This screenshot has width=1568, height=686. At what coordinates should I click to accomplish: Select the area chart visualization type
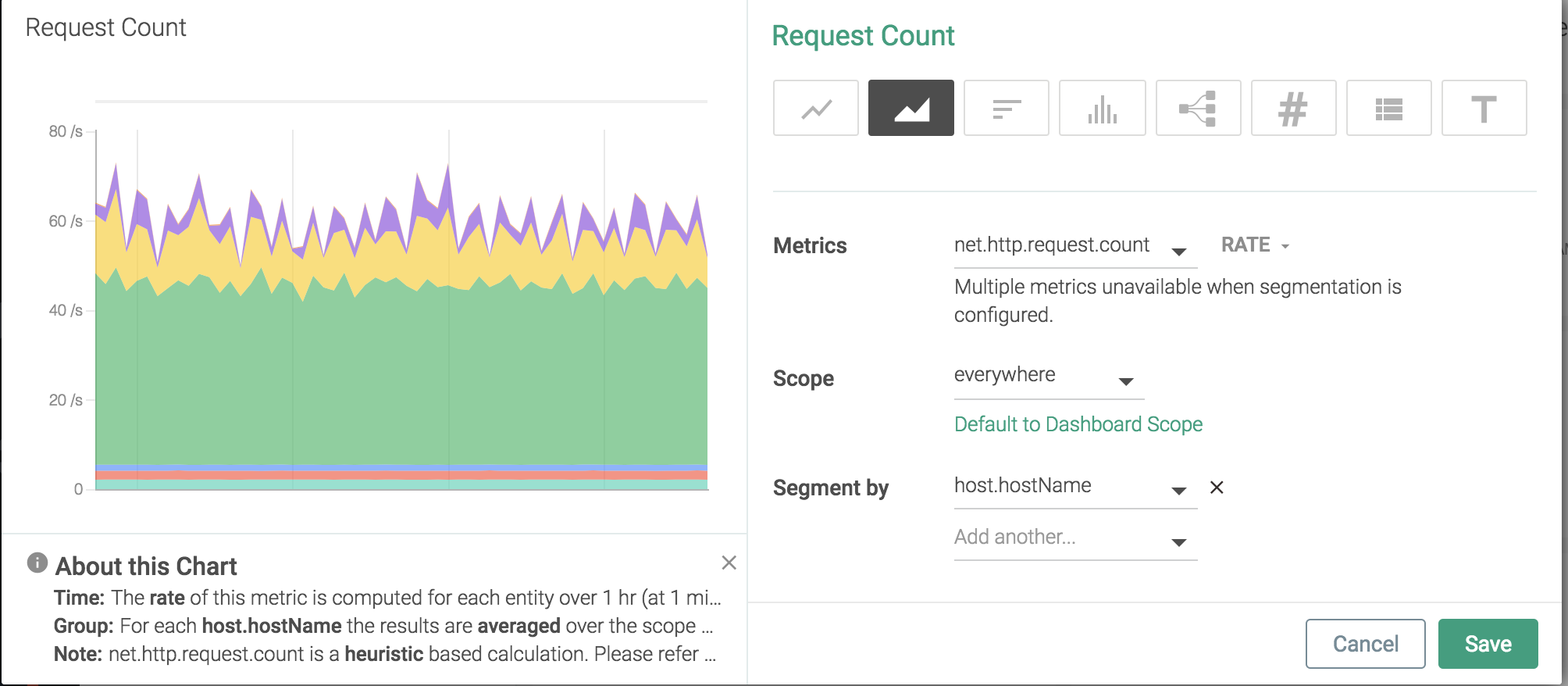pyautogui.click(x=911, y=108)
